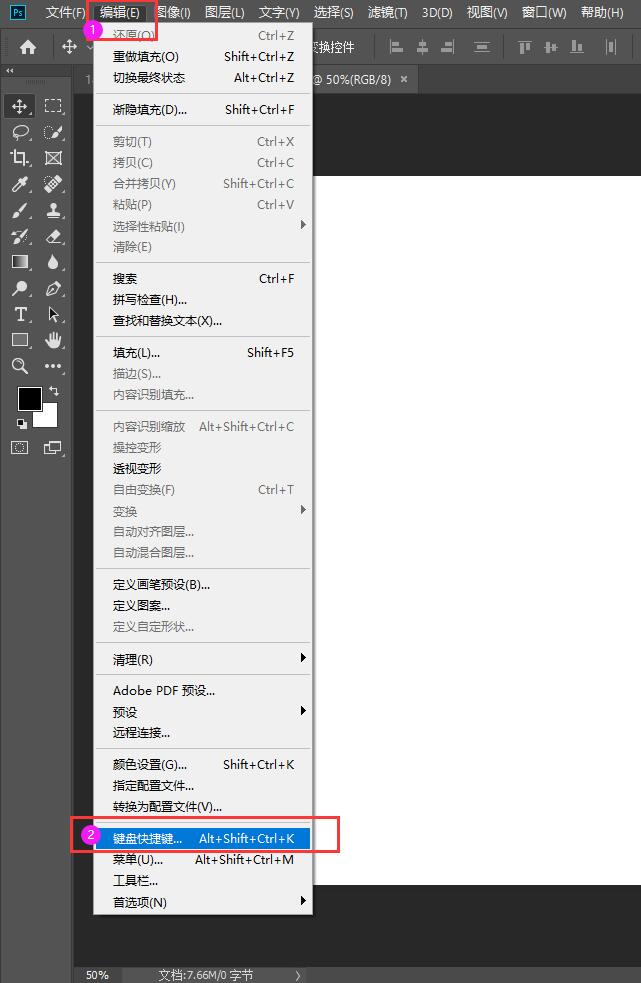Select the Lasso tool
641x983 pixels.
point(19,132)
